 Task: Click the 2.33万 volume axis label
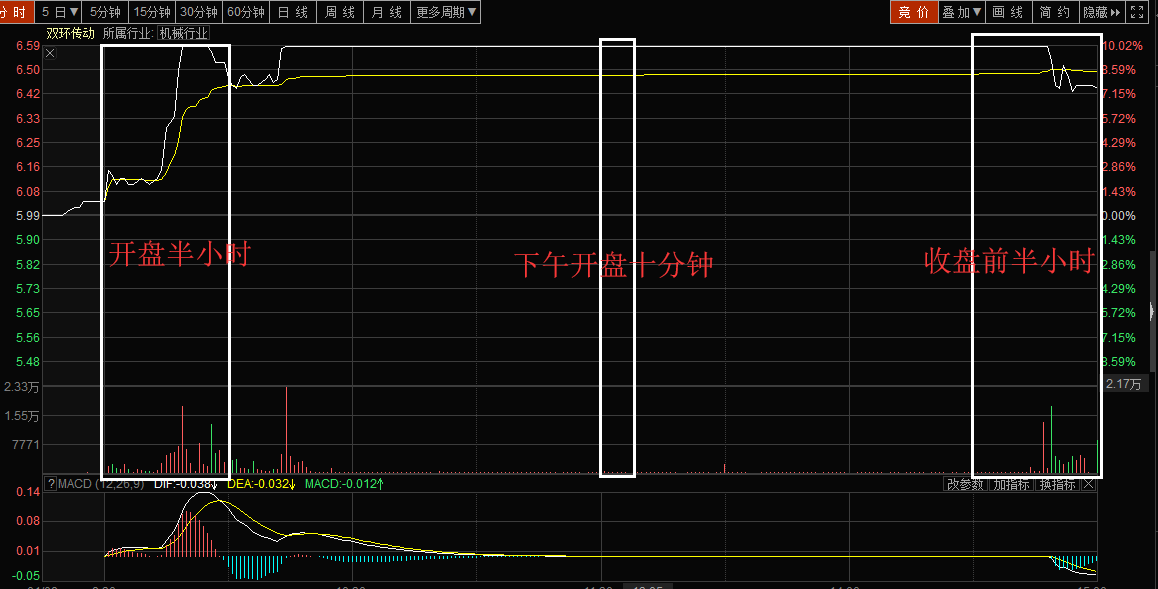[x=21, y=387]
